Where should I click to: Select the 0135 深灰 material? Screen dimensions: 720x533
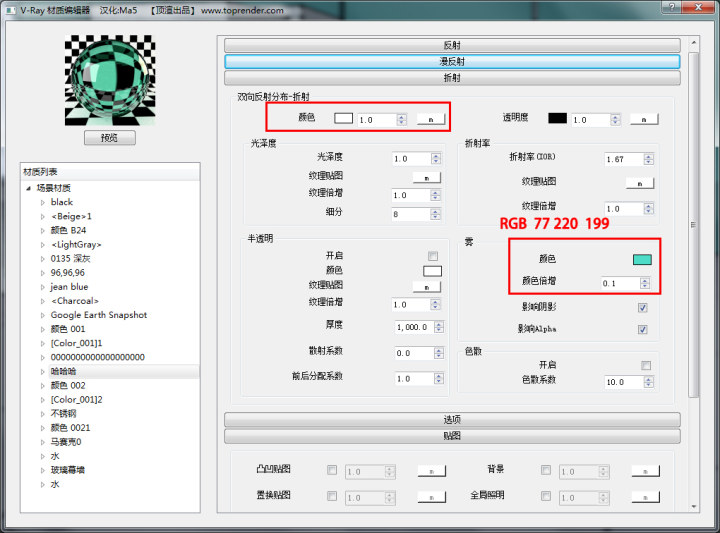(x=70, y=258)
